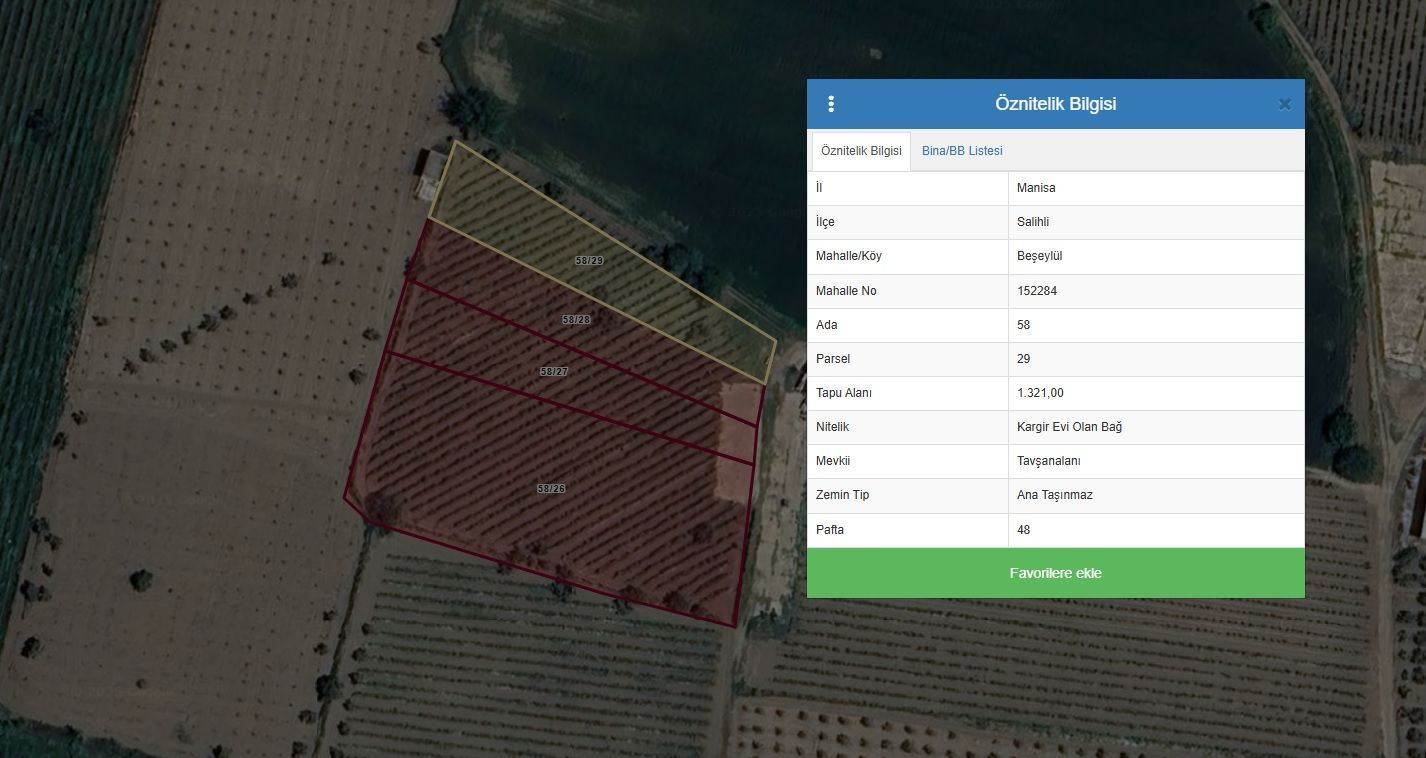Click the Salihli value in İlçe row
The image size is (1426, 758).
(x=1033, y=222)
